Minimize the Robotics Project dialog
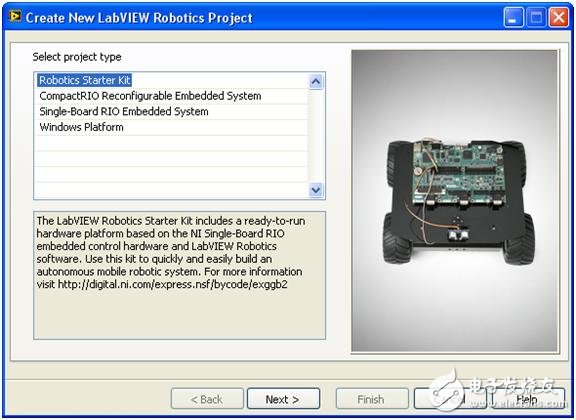Image resolution: width=576 pixels, height=420 pixels. [x=514, y=18]
